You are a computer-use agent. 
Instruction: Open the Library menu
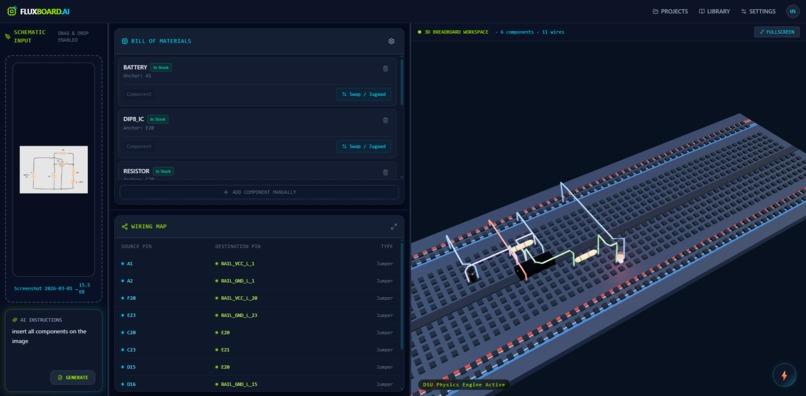715,11
